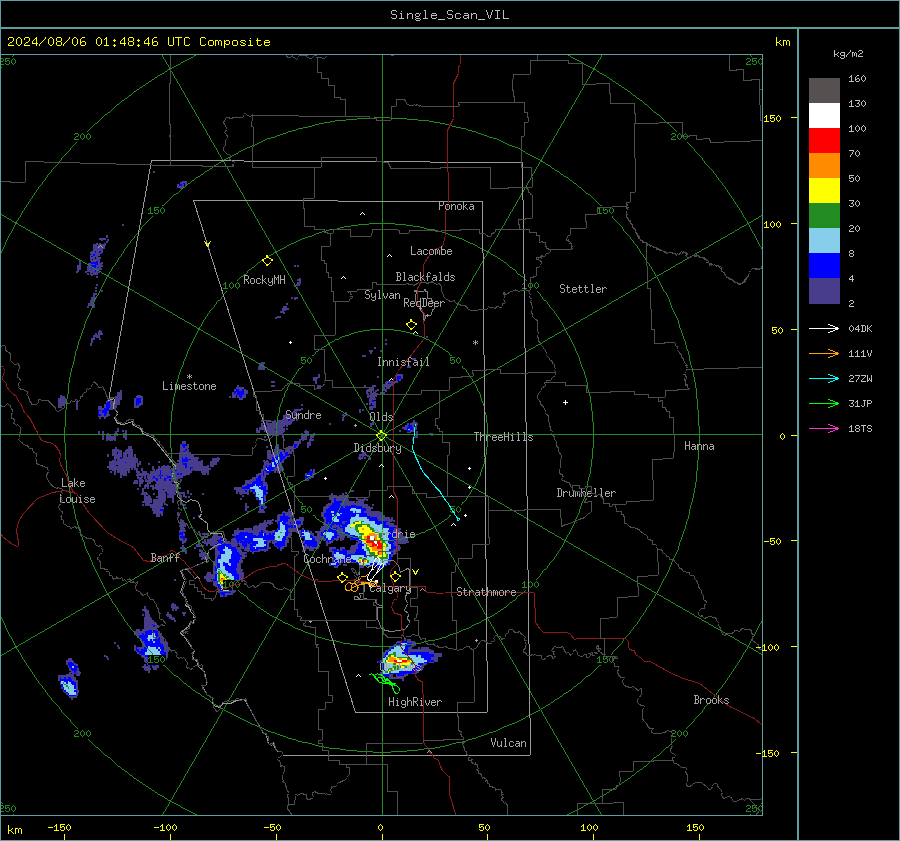Click the Single_Scan_VIL title

(x=449, y=15)
